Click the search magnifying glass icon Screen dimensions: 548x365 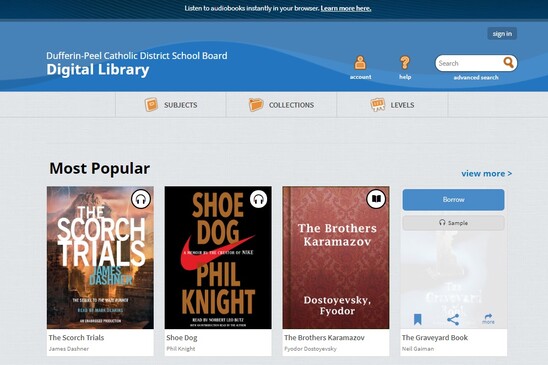tap(509, 63)
